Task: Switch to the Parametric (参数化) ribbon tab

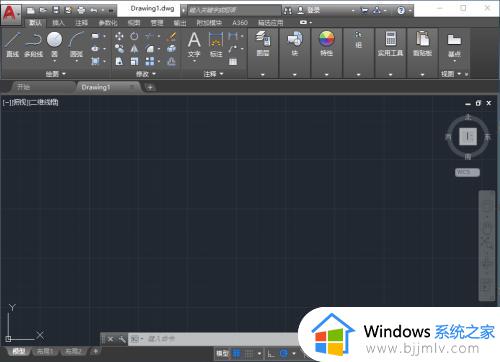Action: click(108, 23)
